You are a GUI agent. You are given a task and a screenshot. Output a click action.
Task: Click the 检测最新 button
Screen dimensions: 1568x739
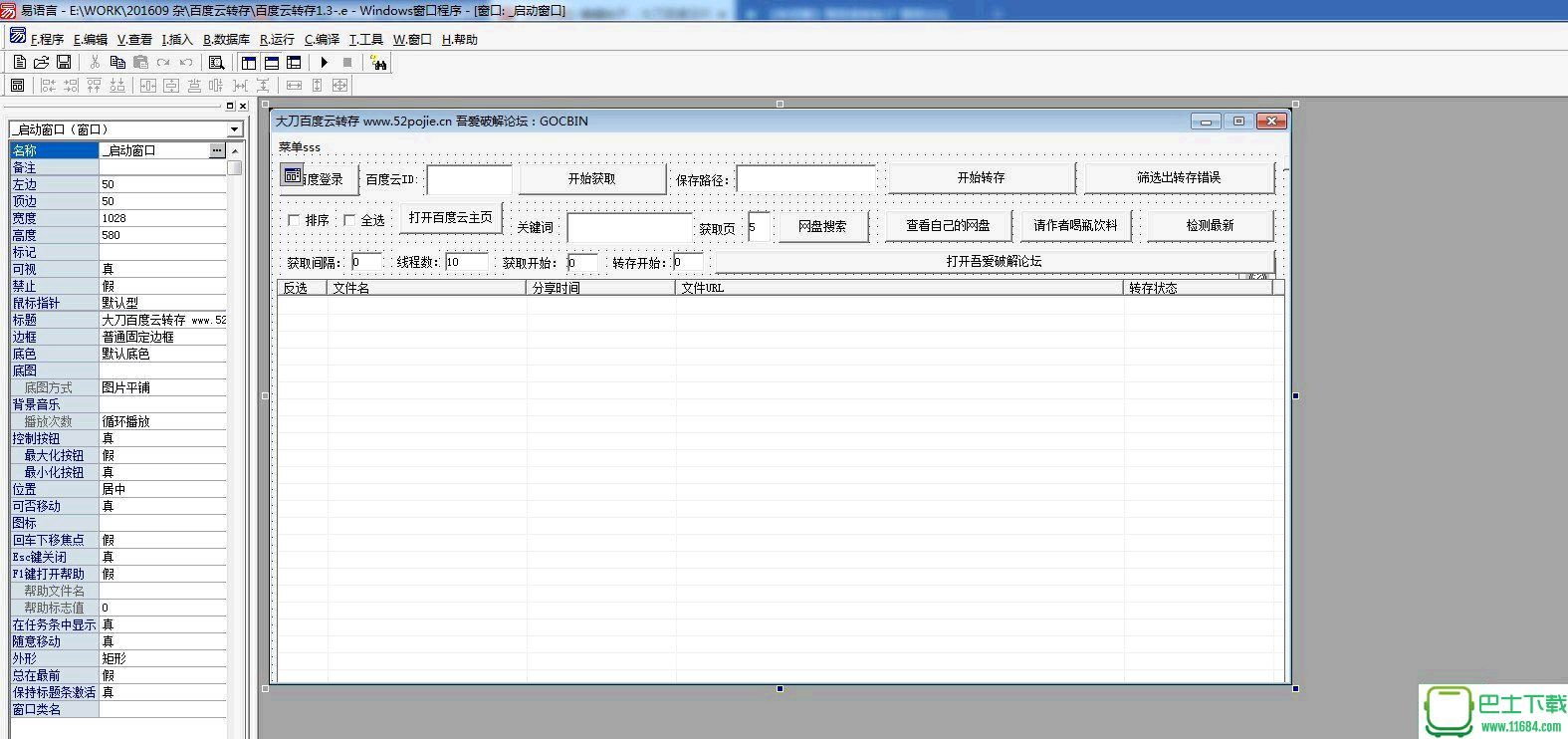click(x=1211, y=226)
